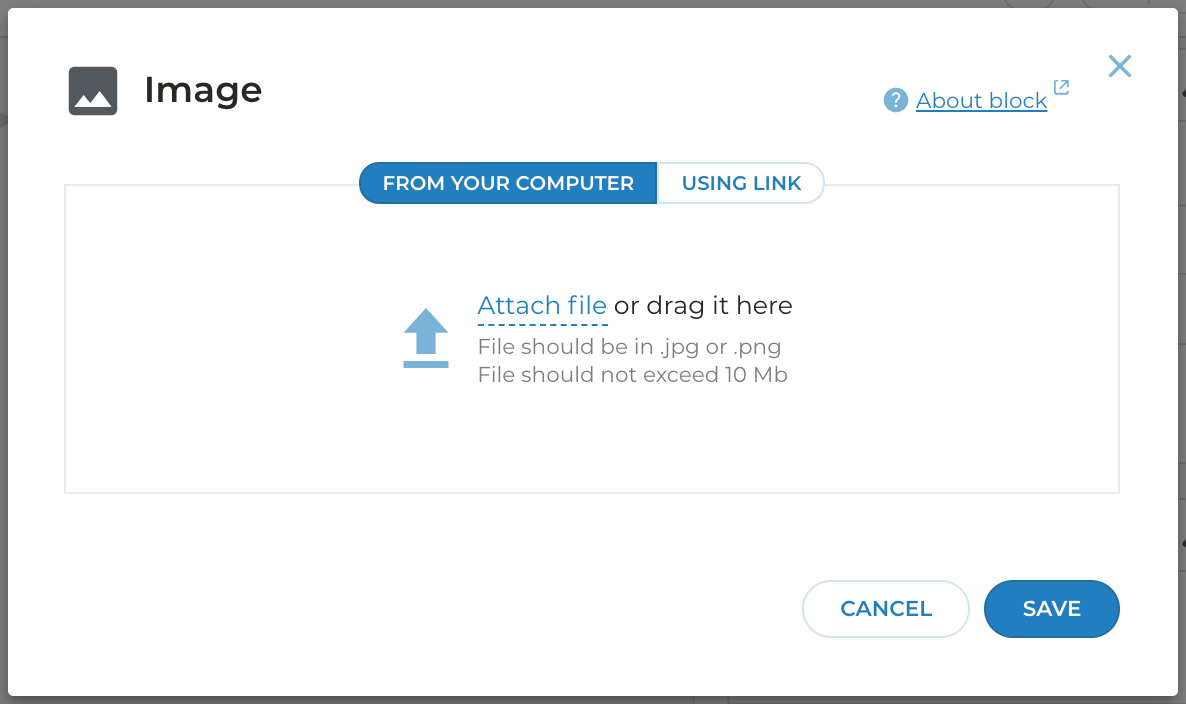The height and width of the screenshot is (704, 1186).
Task: Click the "Image" dialog title text
Action: click(x=203, y=90)
